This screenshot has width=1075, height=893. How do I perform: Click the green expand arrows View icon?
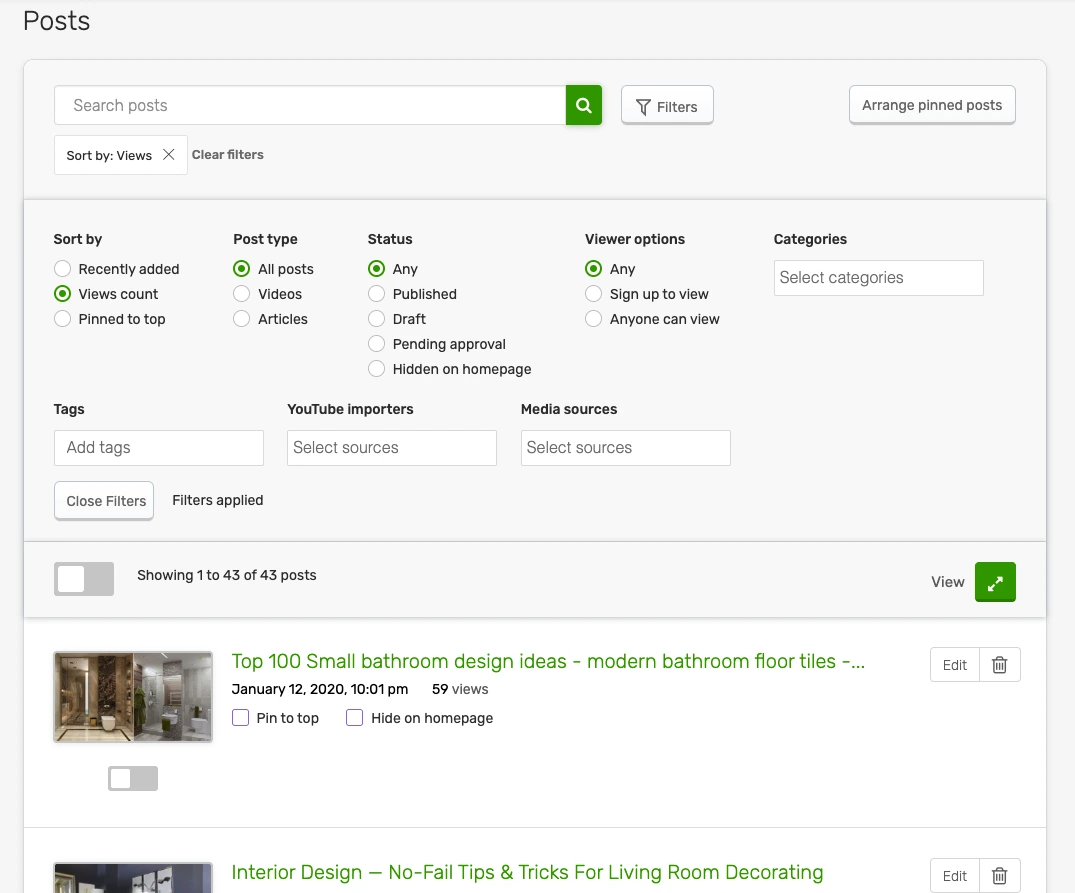(995, 581)
